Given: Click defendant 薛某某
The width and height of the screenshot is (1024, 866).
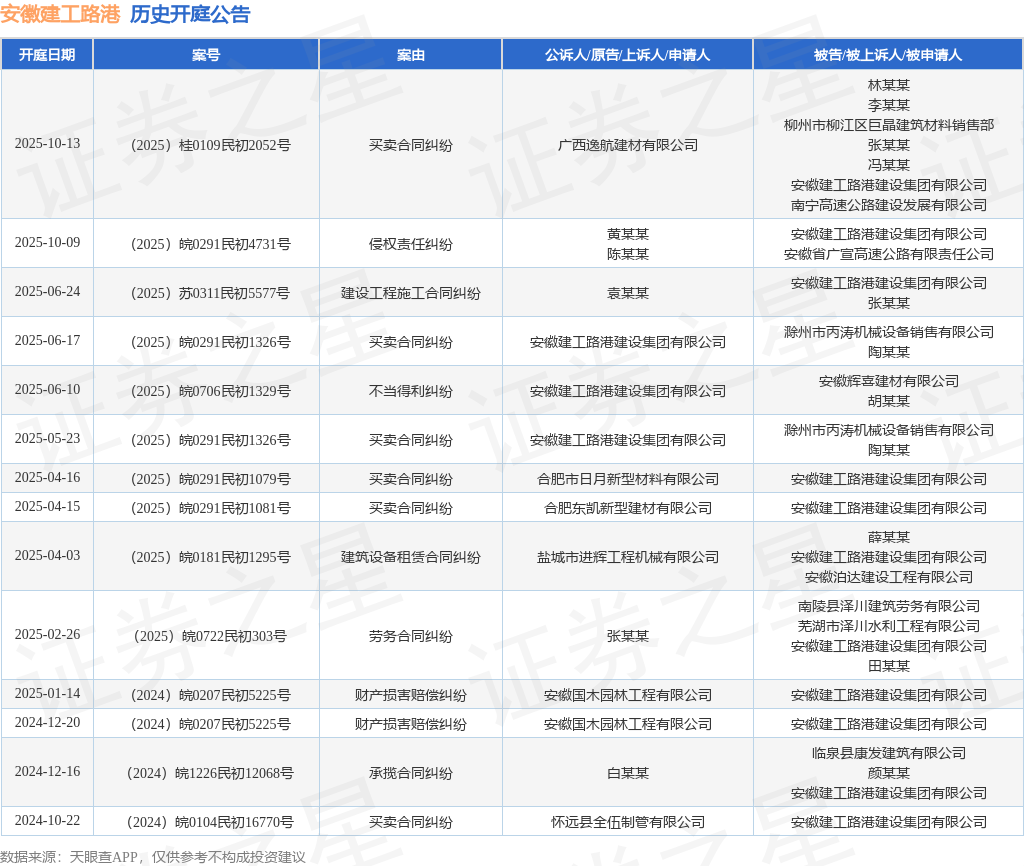Looking at the screenshot, I should pos(889,537).
